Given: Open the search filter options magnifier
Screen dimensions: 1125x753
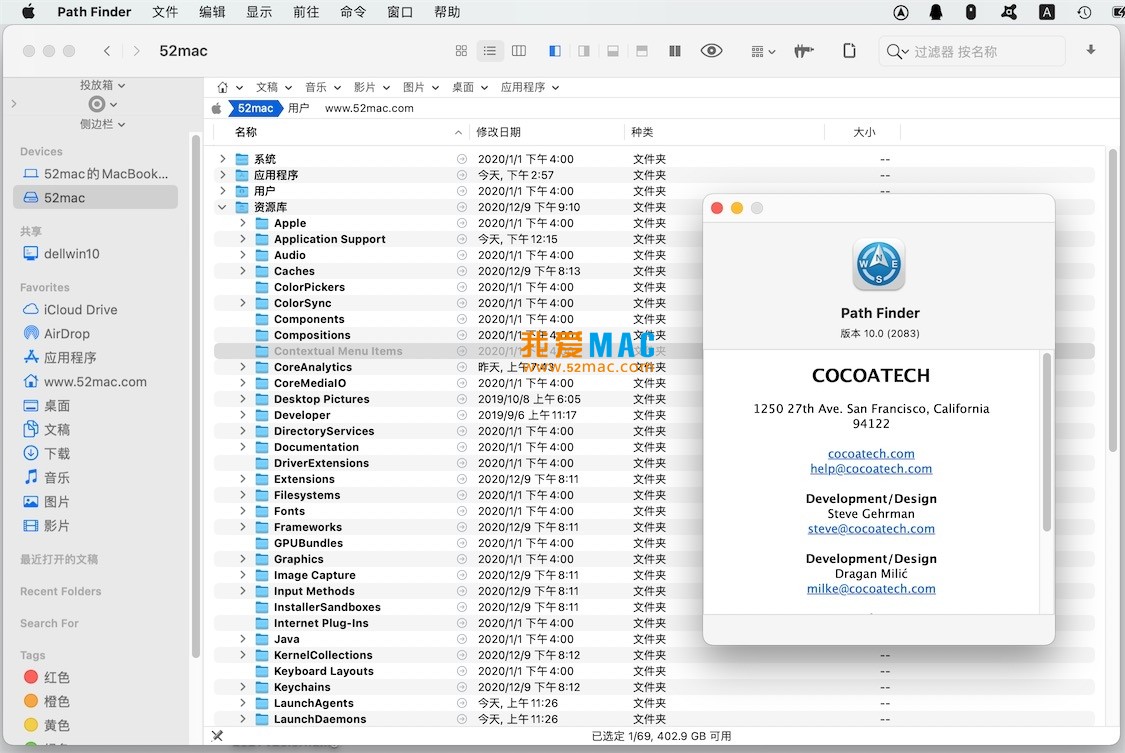Looking at the screenshot, I should click(x=897, y=52).
